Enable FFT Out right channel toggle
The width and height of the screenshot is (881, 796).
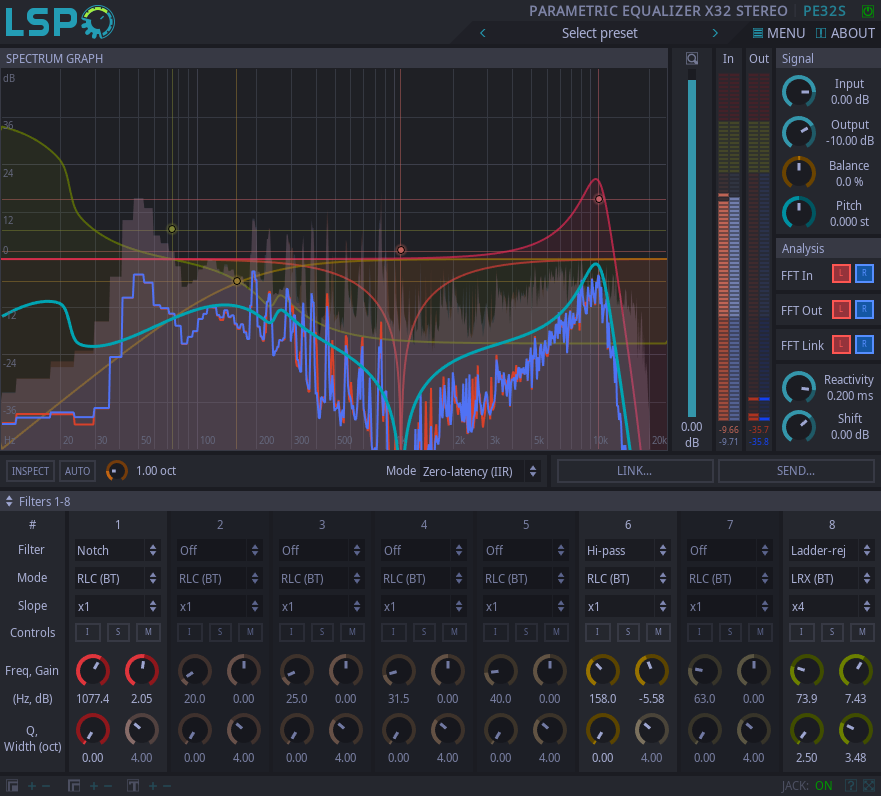864,310
